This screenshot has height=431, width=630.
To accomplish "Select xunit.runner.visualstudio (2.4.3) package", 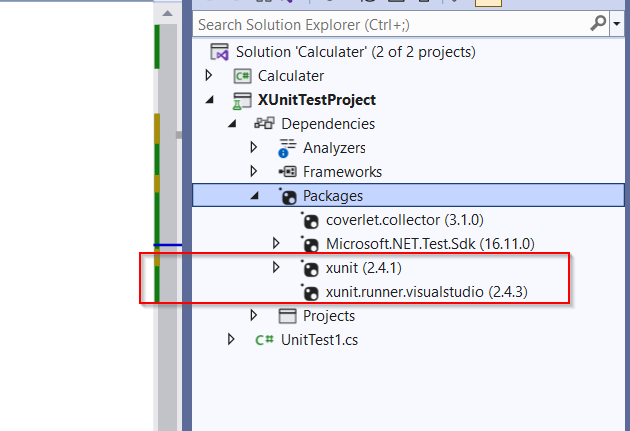I will pos(426,292).
